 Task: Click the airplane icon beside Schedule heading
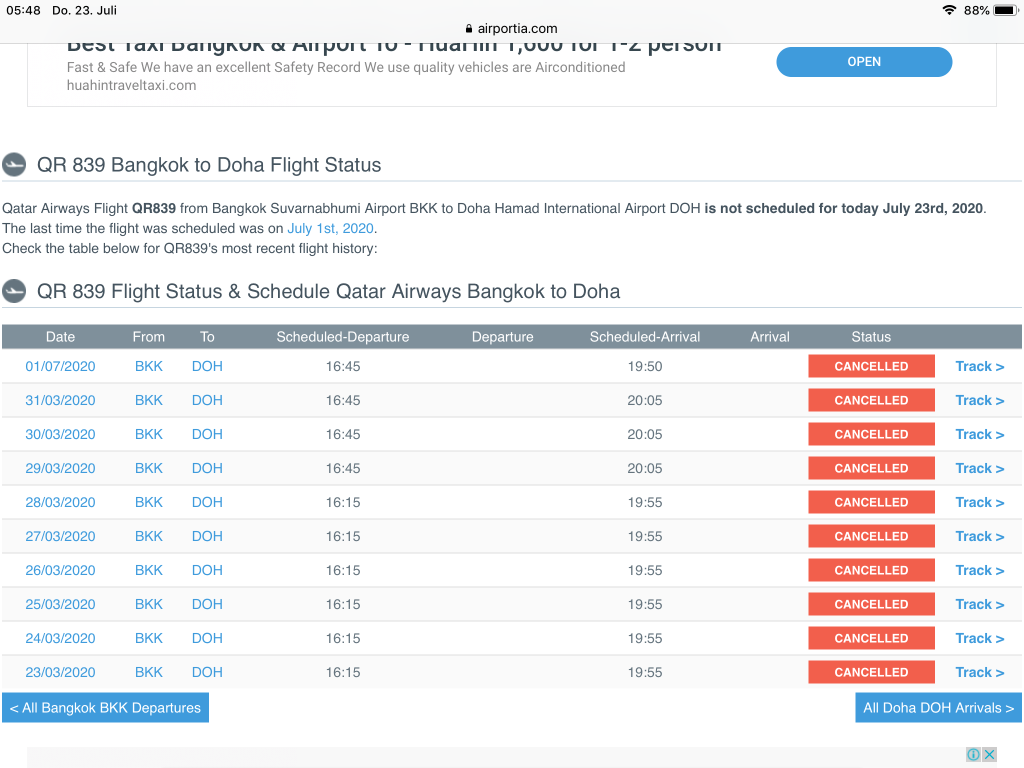click(14, 291)
